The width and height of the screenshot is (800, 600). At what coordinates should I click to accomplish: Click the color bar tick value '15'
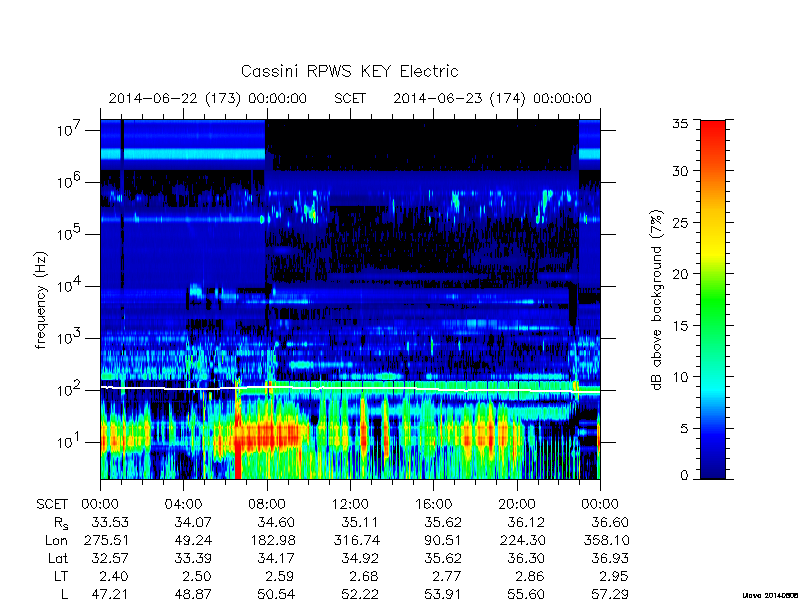tap(680, 325)
